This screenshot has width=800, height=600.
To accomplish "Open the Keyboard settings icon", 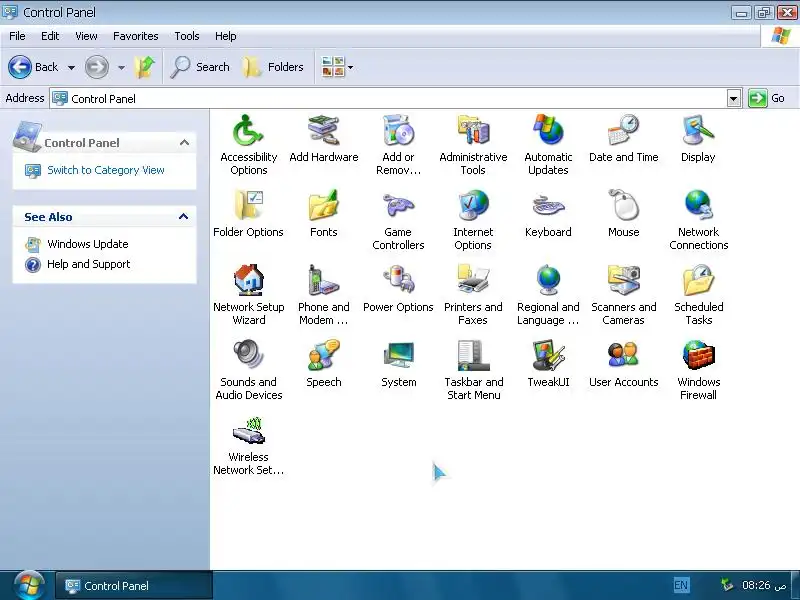I will [548, 213].
